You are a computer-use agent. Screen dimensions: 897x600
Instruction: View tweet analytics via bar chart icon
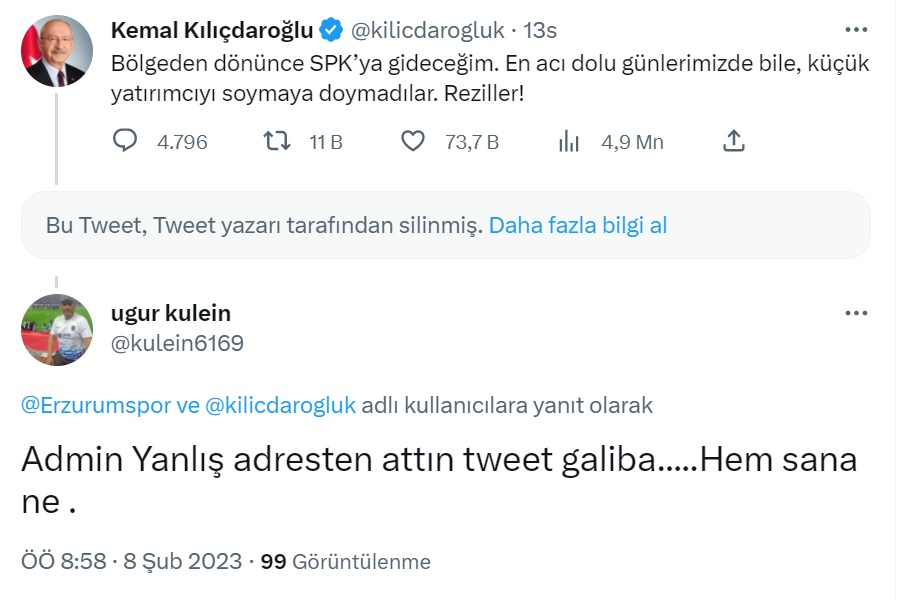tap(569, 142)
